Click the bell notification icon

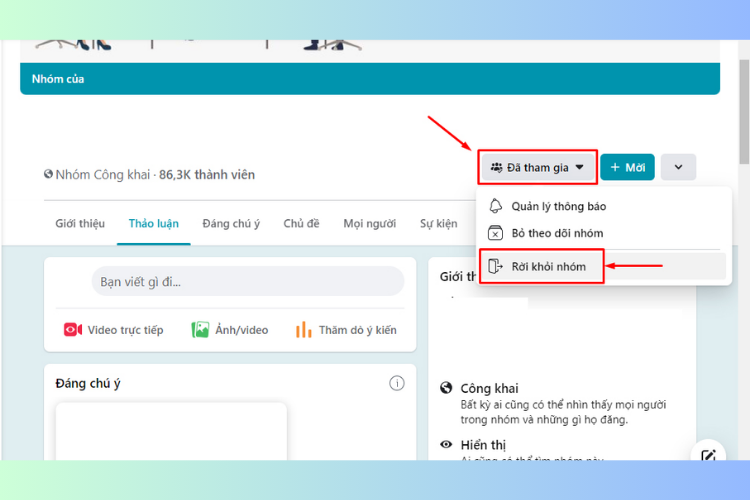496,206
